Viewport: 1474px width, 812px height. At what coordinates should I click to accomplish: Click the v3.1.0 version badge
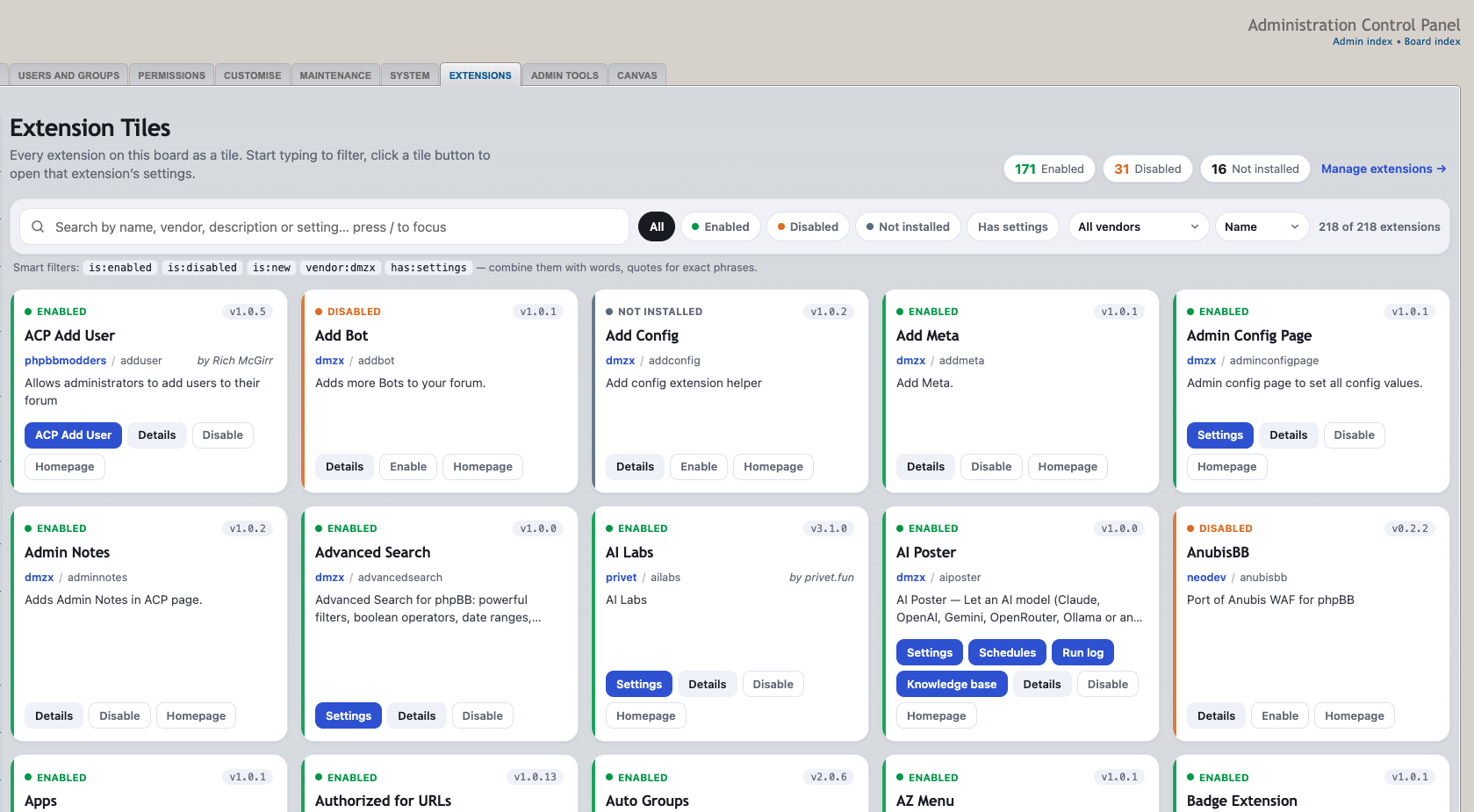pyautogui.click(x=829, y=528)
